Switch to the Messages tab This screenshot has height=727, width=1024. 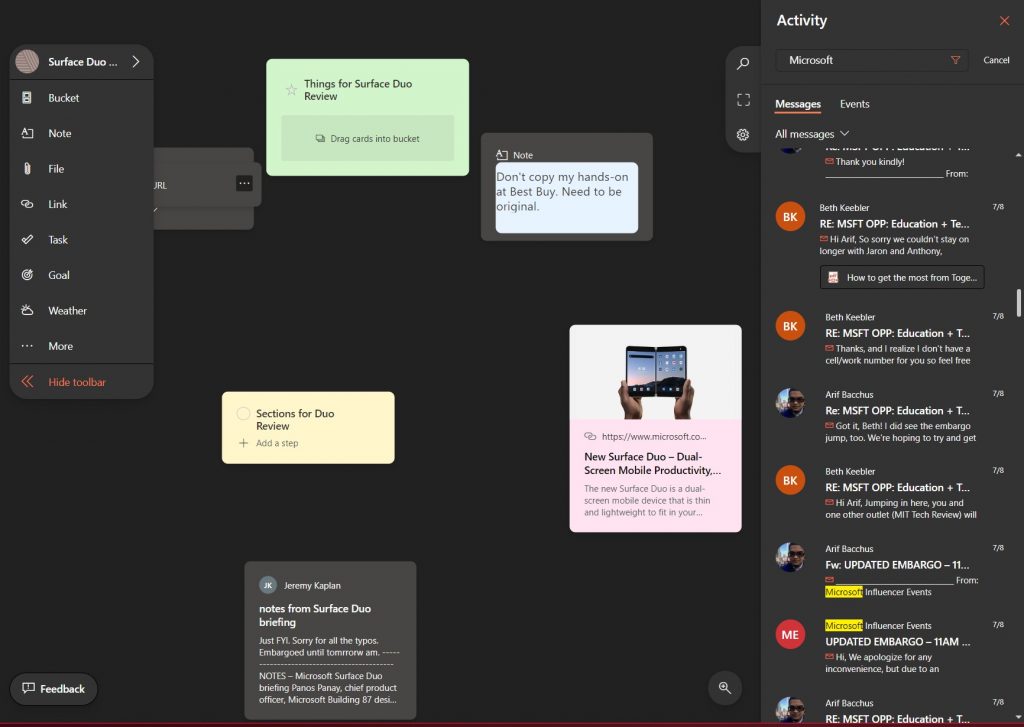tap(797, 104)
